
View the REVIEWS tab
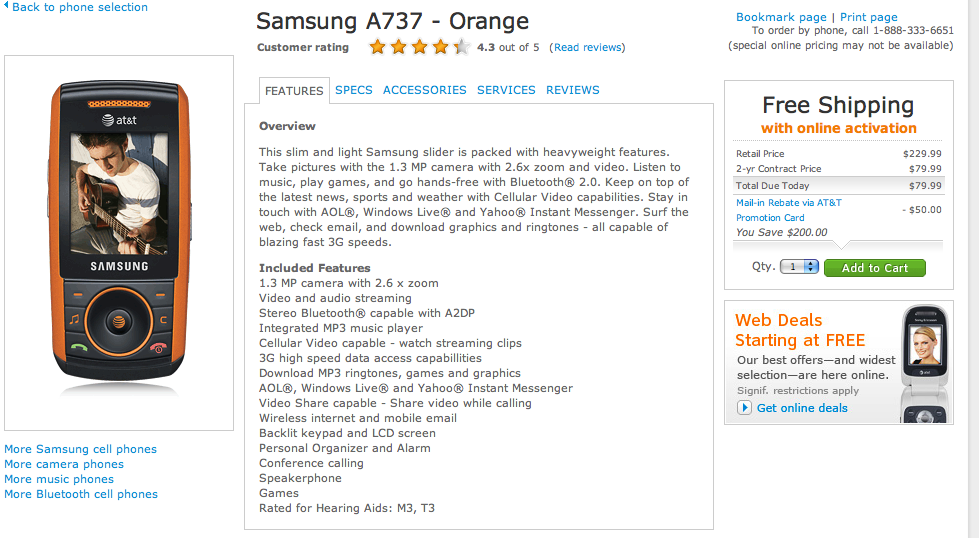573,90
